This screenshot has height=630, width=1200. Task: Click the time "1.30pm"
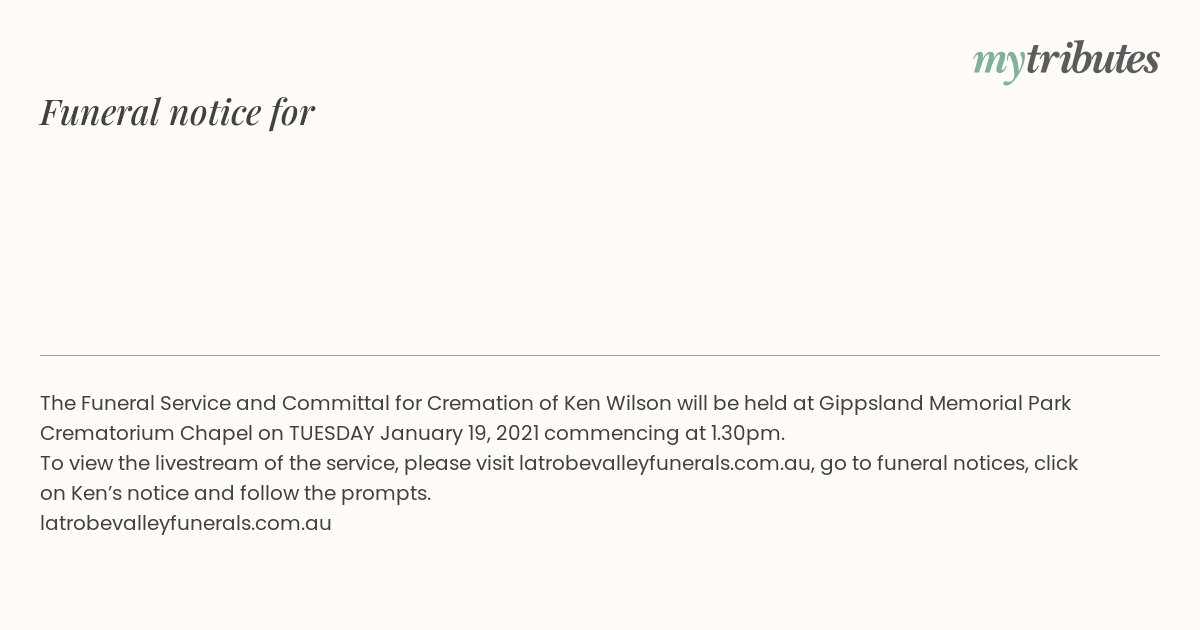point(746,433)
